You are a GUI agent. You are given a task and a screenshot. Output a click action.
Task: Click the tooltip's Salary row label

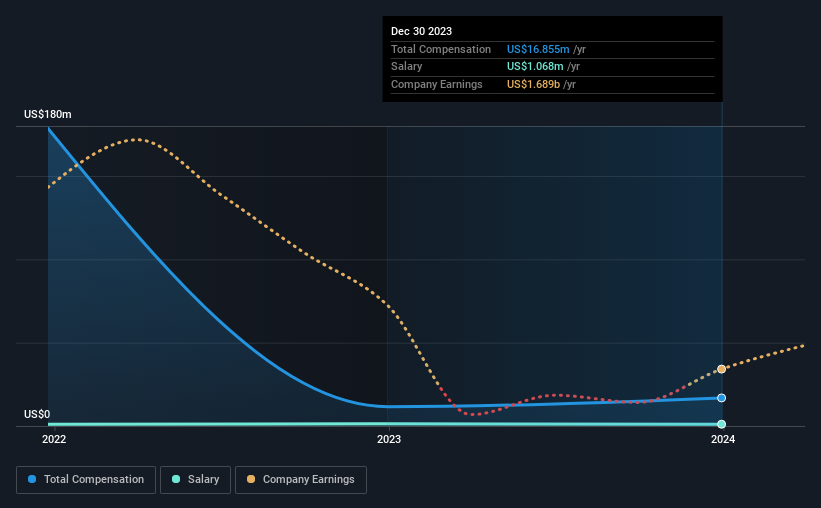click(x=406, y=67)
